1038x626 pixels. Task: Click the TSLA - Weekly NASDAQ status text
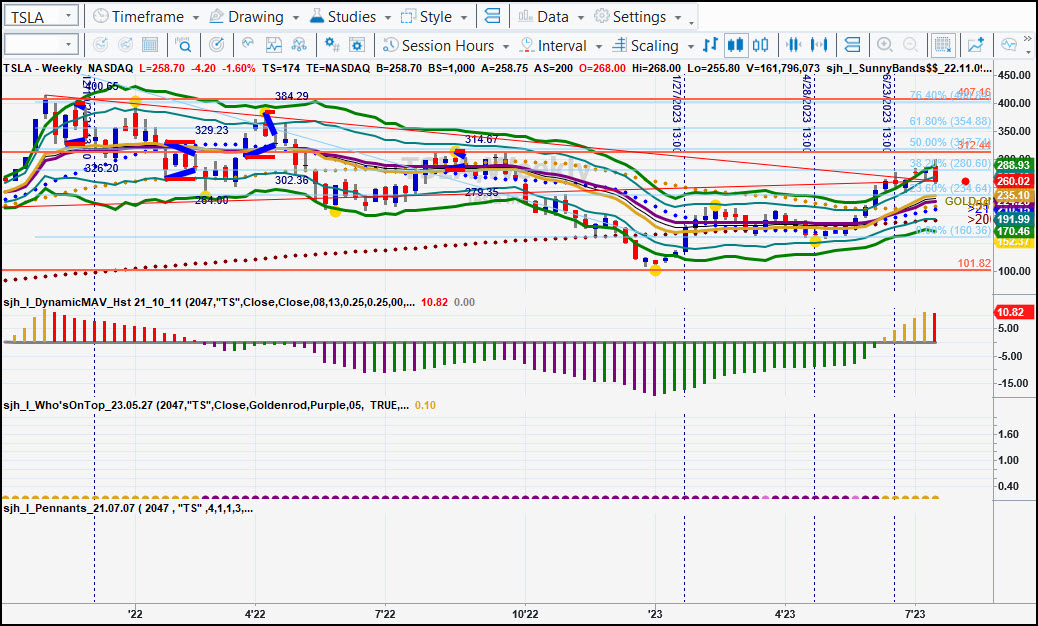(68, 68)
